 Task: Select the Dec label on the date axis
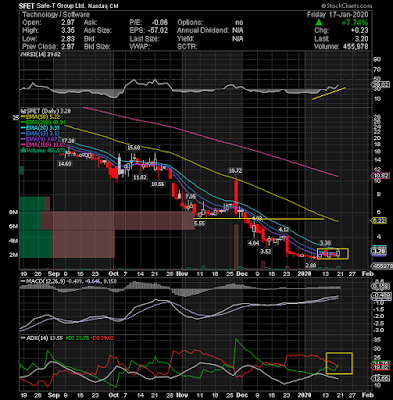[242, 274]
